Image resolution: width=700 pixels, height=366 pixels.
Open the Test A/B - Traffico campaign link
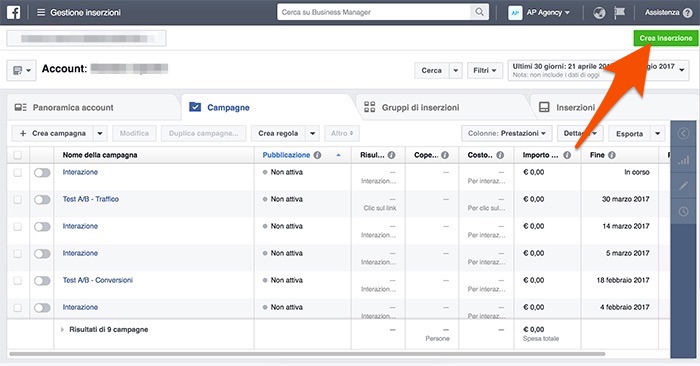91,199
